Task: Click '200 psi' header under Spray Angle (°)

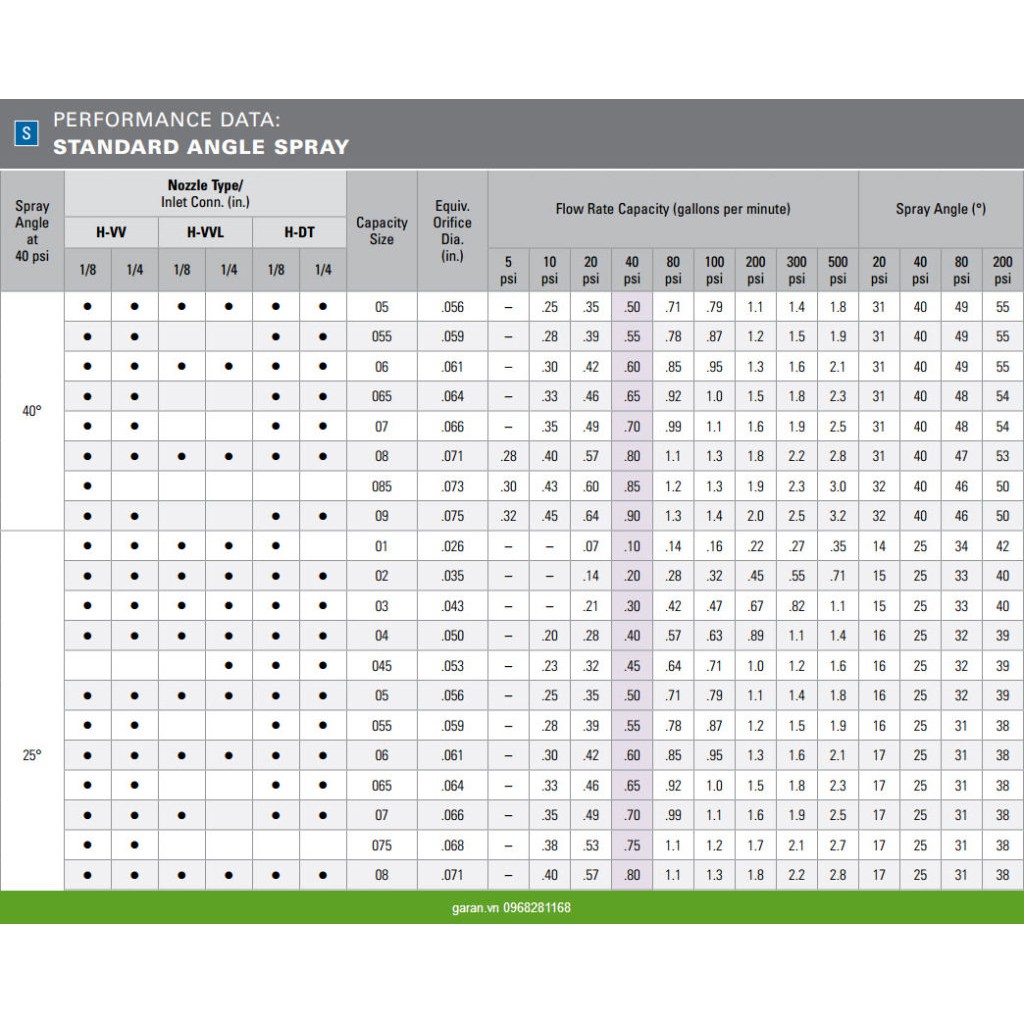Action: (1002, 270)
